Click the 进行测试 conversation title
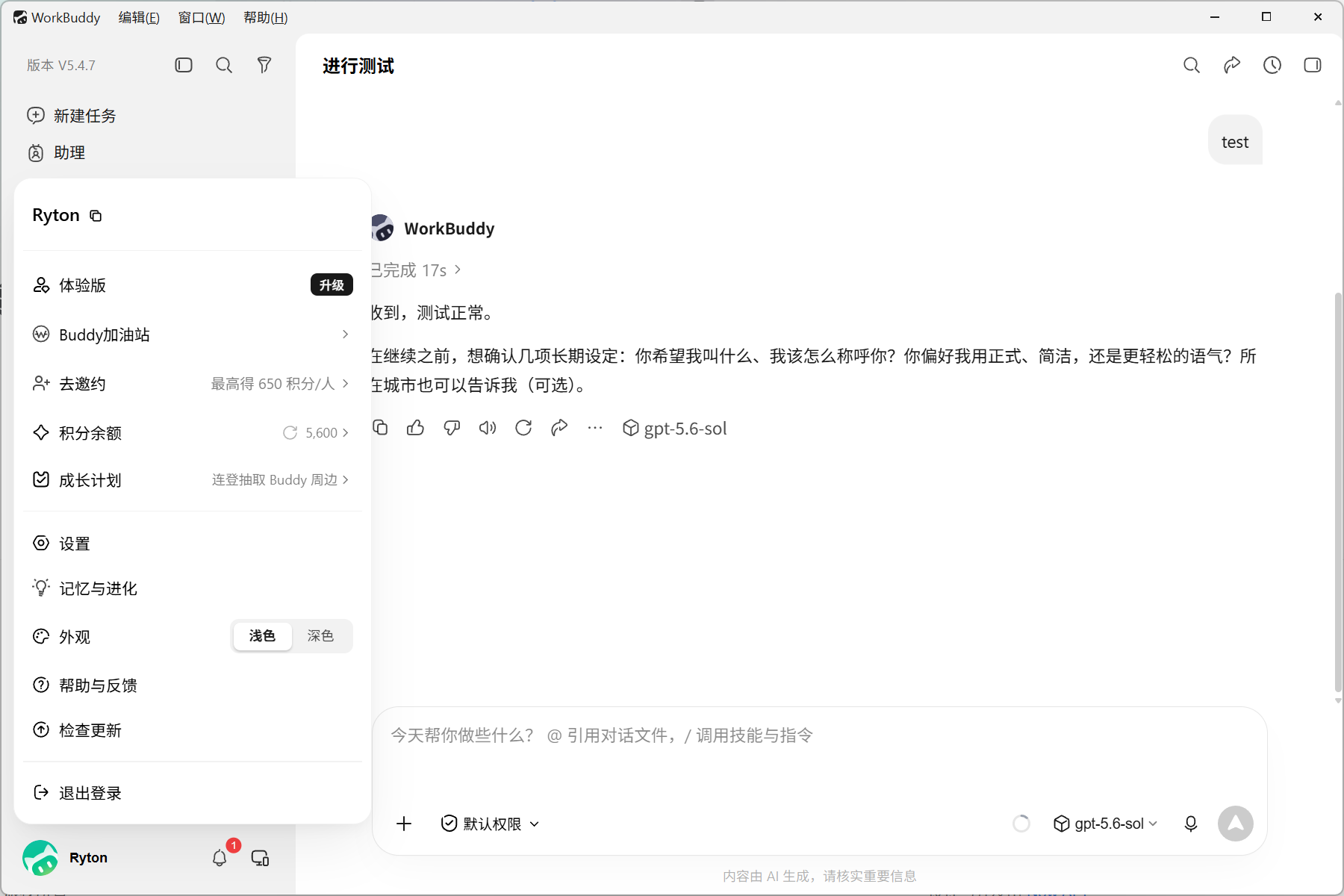The image size is (1344, 896). [358, 66]
